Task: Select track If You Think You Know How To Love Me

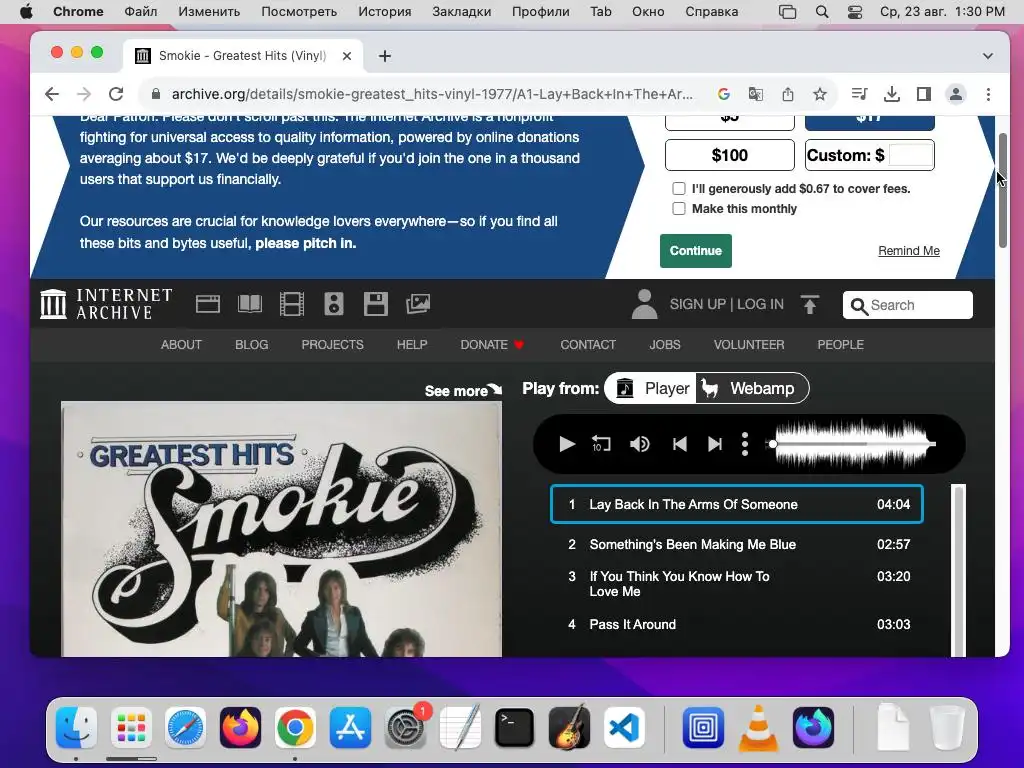Action: tap(737, 584)
